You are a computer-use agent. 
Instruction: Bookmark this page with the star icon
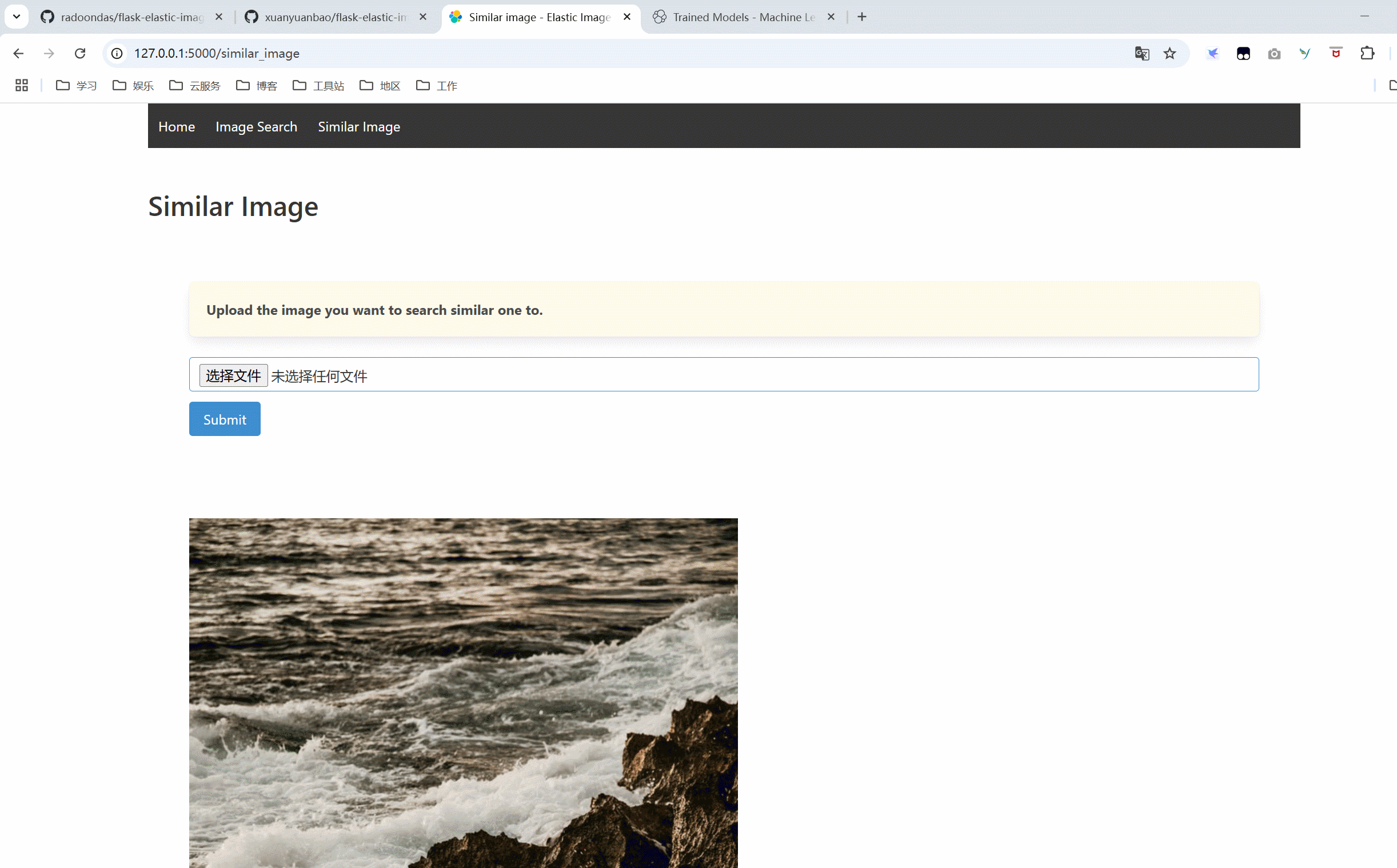pos(1170,53)
